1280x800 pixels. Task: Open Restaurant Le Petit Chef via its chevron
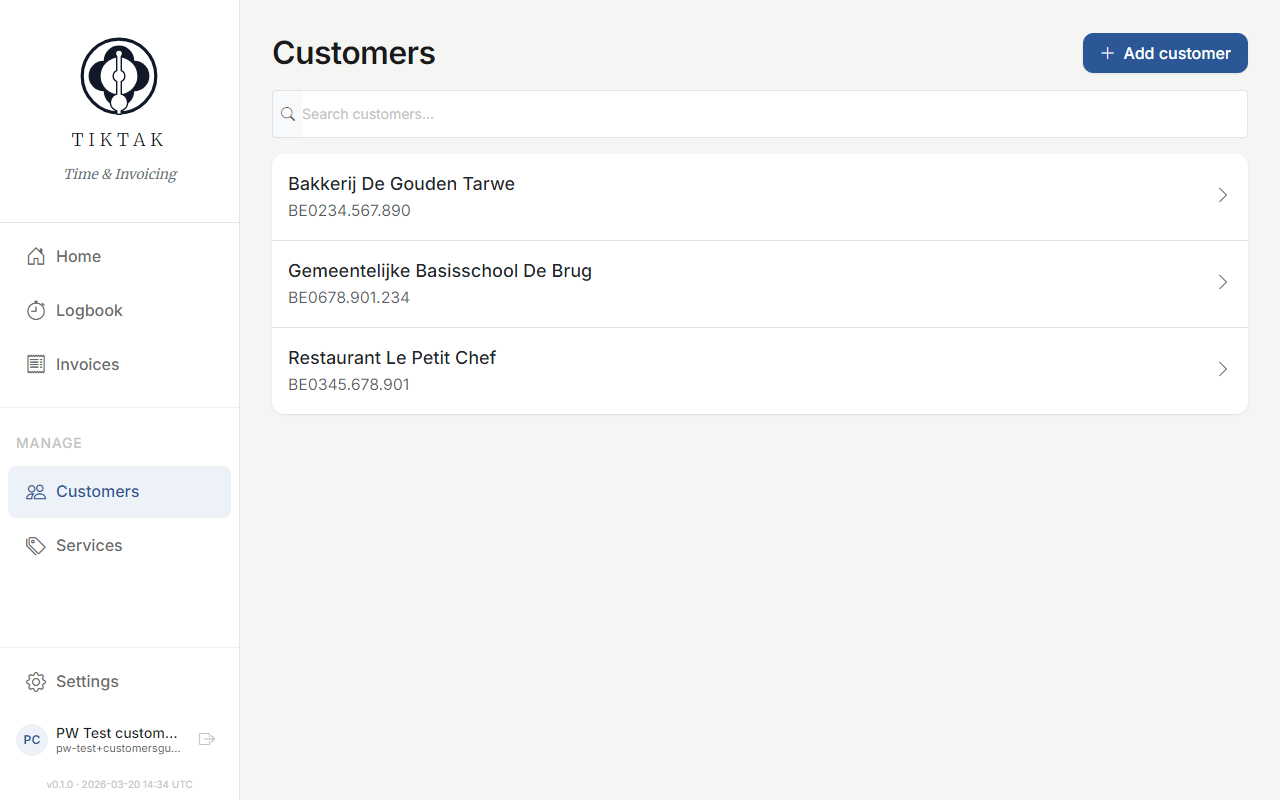click(1222, 369)
